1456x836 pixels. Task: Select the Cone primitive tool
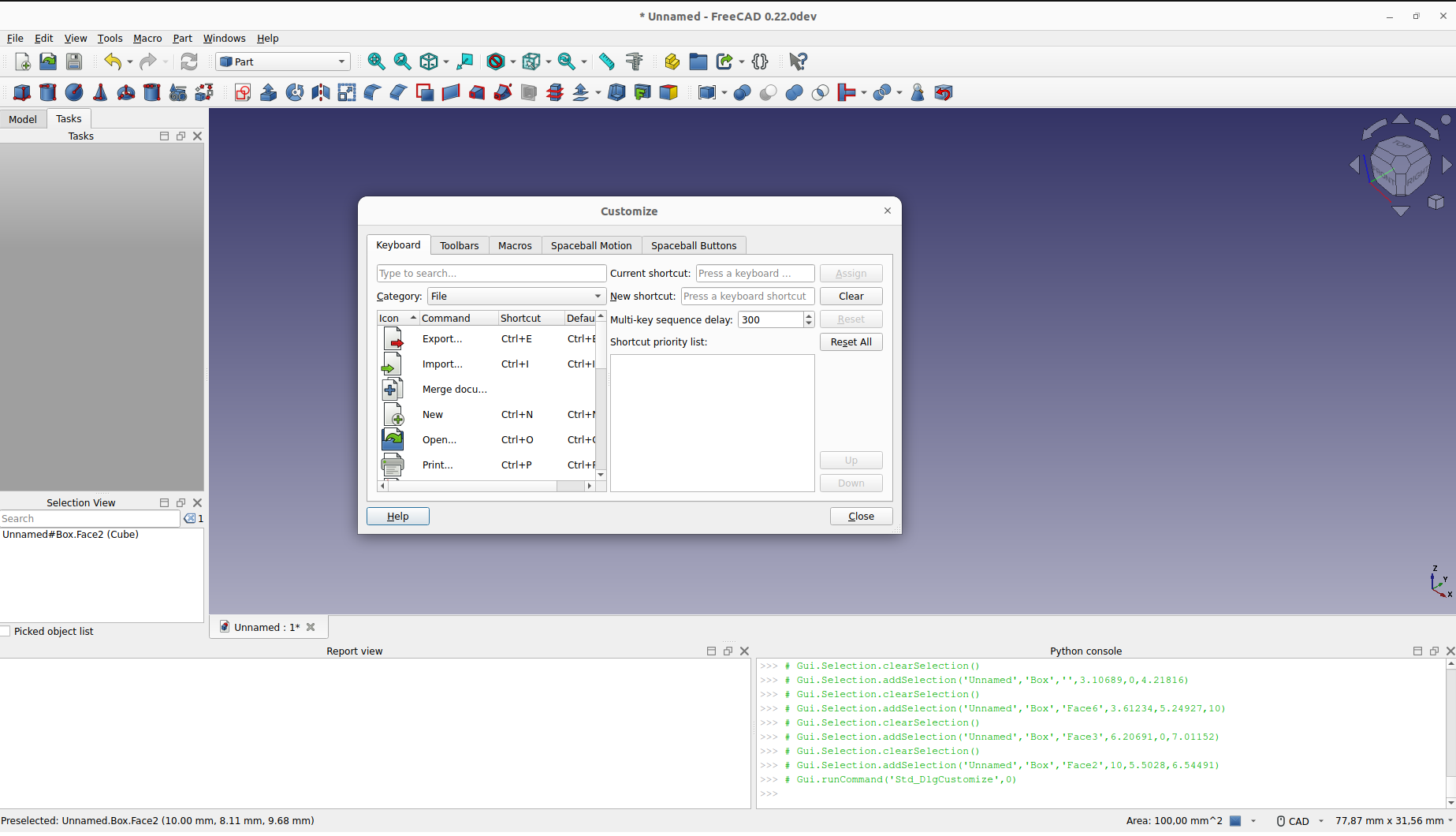coord(100,93)
